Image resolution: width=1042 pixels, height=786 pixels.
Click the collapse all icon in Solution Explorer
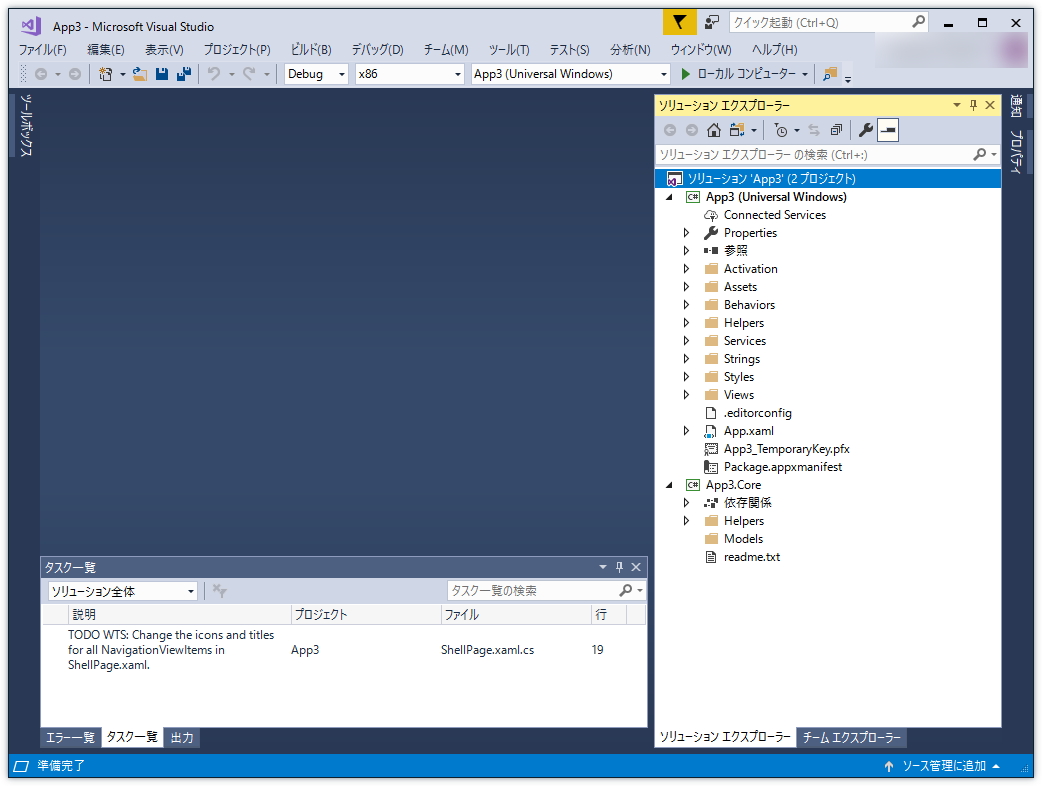point(837,130)
